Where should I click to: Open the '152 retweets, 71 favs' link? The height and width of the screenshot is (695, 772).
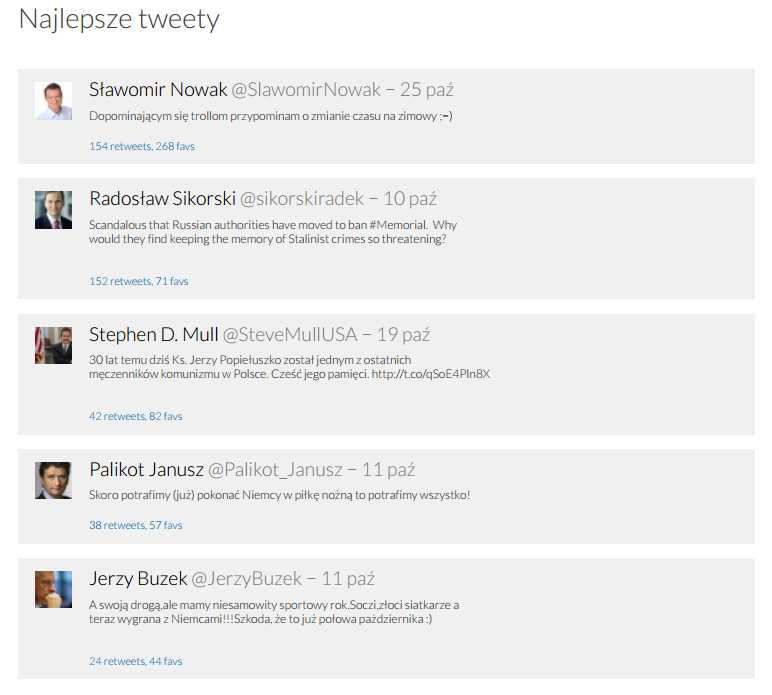pos(138,281)
